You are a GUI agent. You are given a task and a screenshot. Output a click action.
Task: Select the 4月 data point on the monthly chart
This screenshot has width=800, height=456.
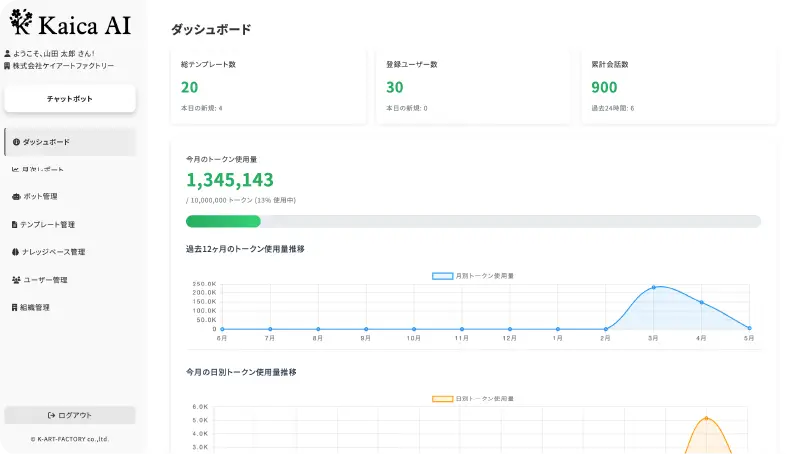coord(702,302)
